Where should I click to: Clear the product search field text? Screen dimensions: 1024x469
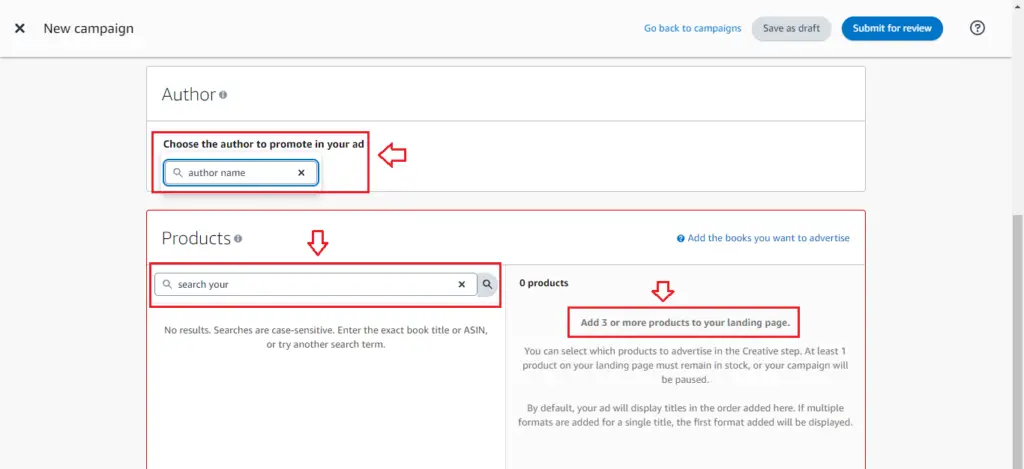[x=462, y=284]
